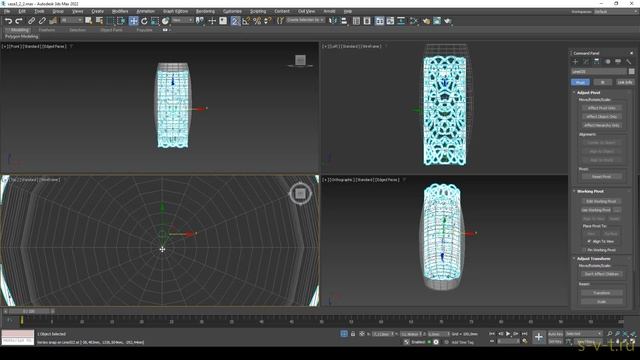The height and width of the screenshot is (360, 640).
Task: Open the Layer Explorer toggle icon
Action: 367,21
